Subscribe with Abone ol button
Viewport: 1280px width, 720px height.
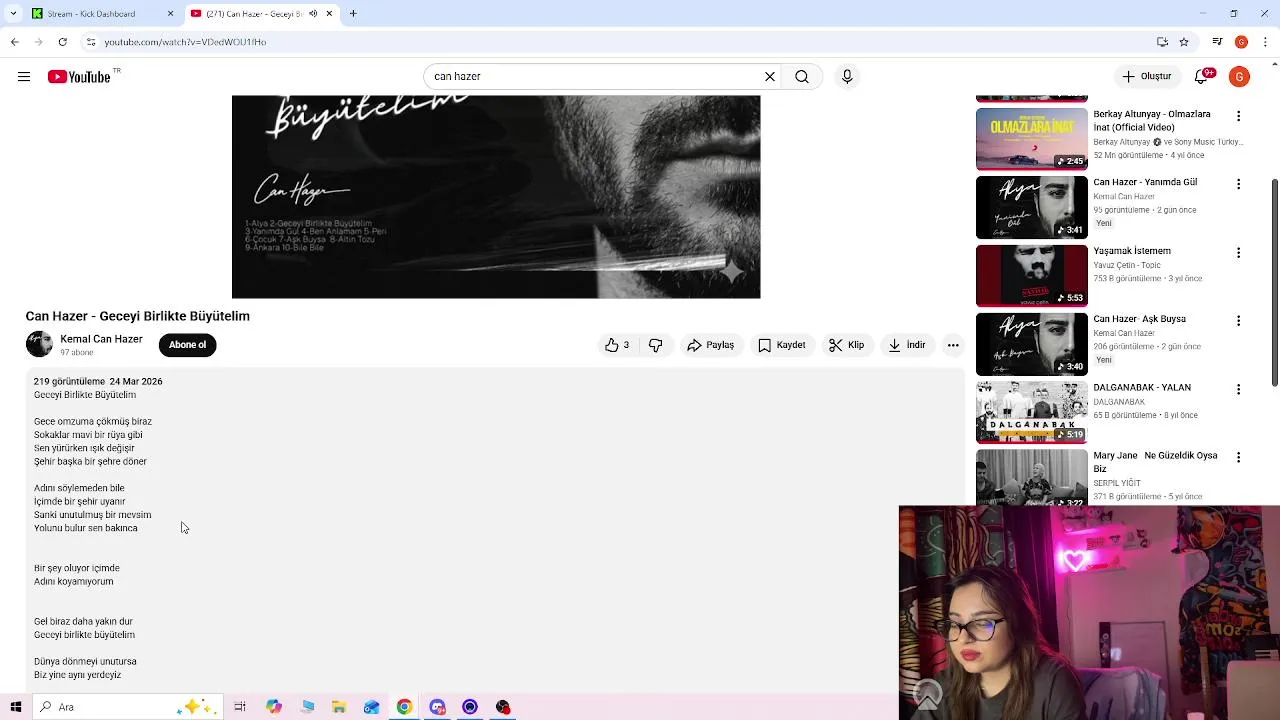(187, 345)
